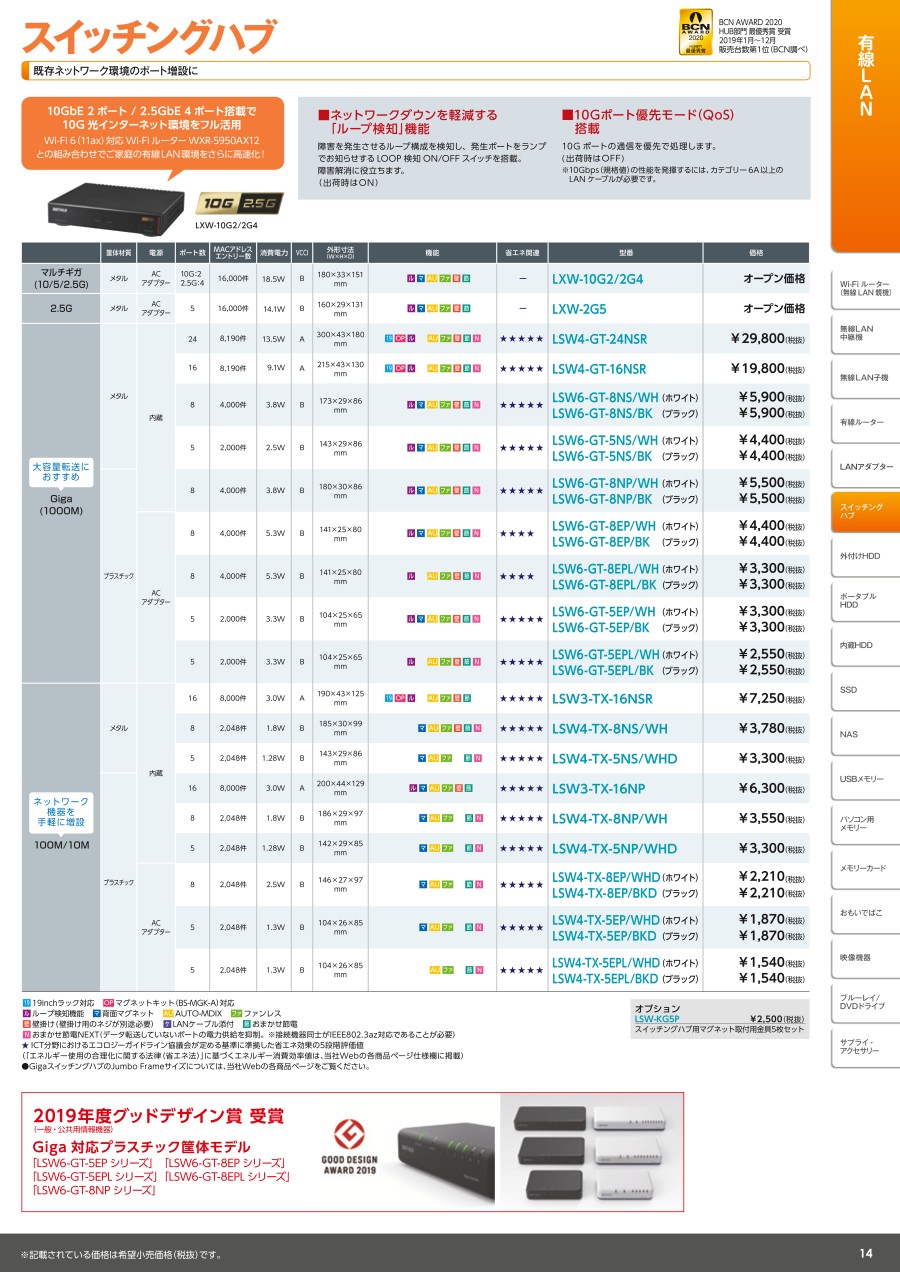Open the LSW3-TX-16NSR model link
The height and width of the screenshot is (1272, 900).
click(x=600, y=699)
